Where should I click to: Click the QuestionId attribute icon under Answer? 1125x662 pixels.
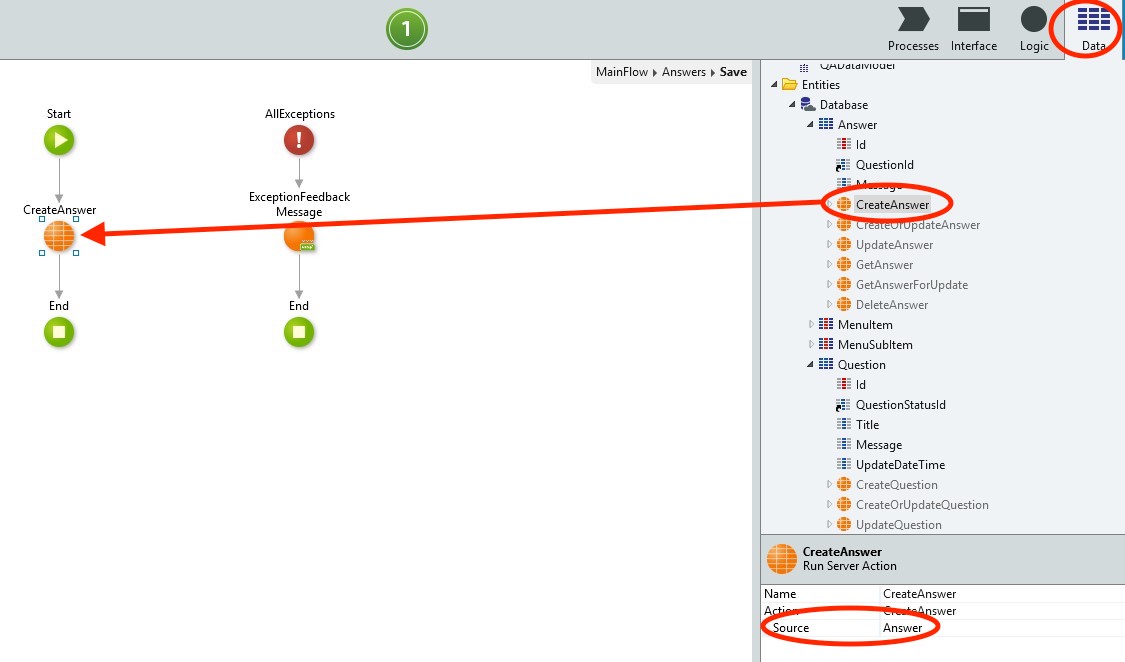843,165
